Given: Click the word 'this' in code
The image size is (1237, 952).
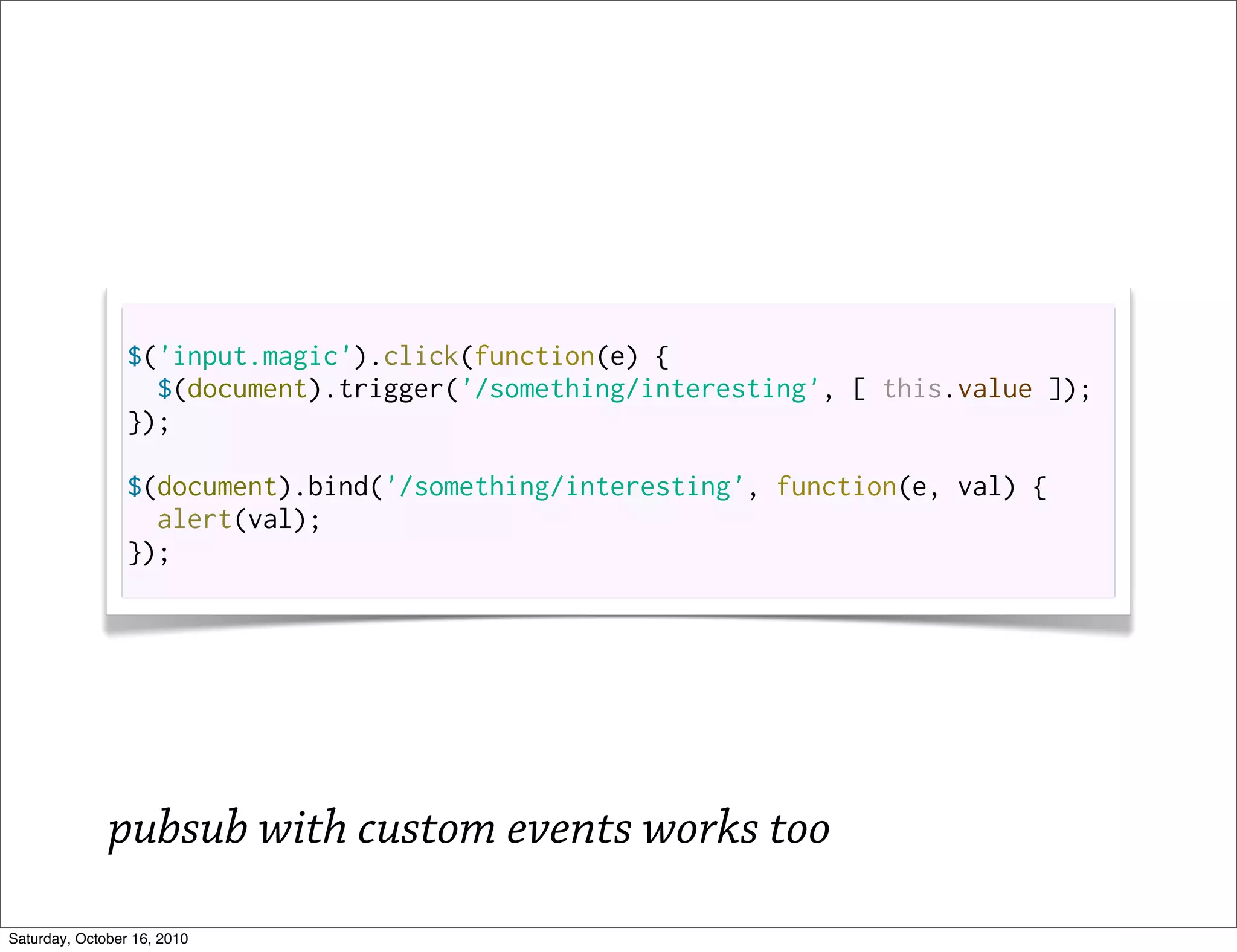Looking at the screenshot, I should click(912, 389).
